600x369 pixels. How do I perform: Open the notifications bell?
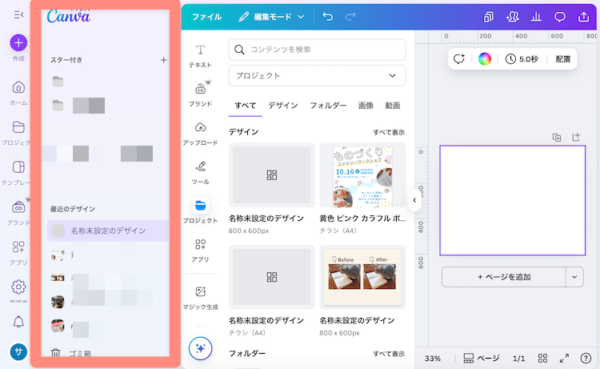(x=18, y=322)
